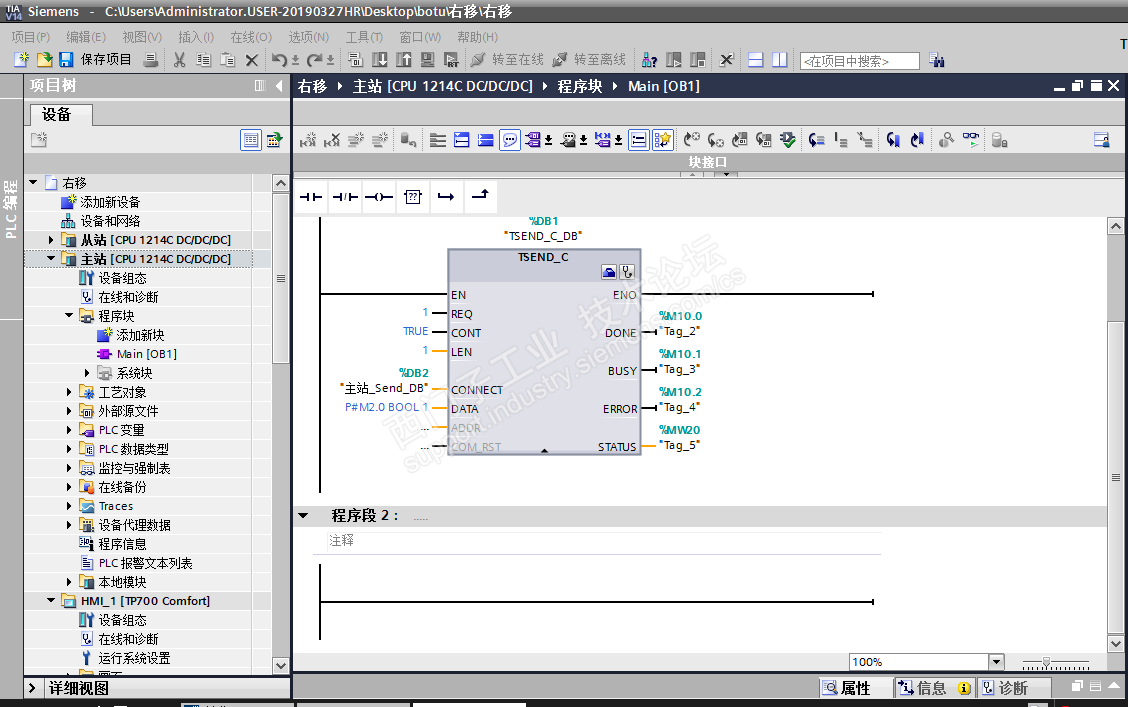Click search-in-project binoculars icon

point(936,60)
